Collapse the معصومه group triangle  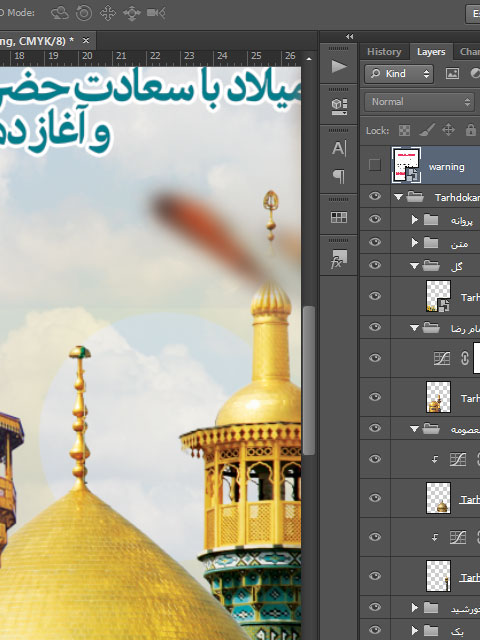coord(414,429)
